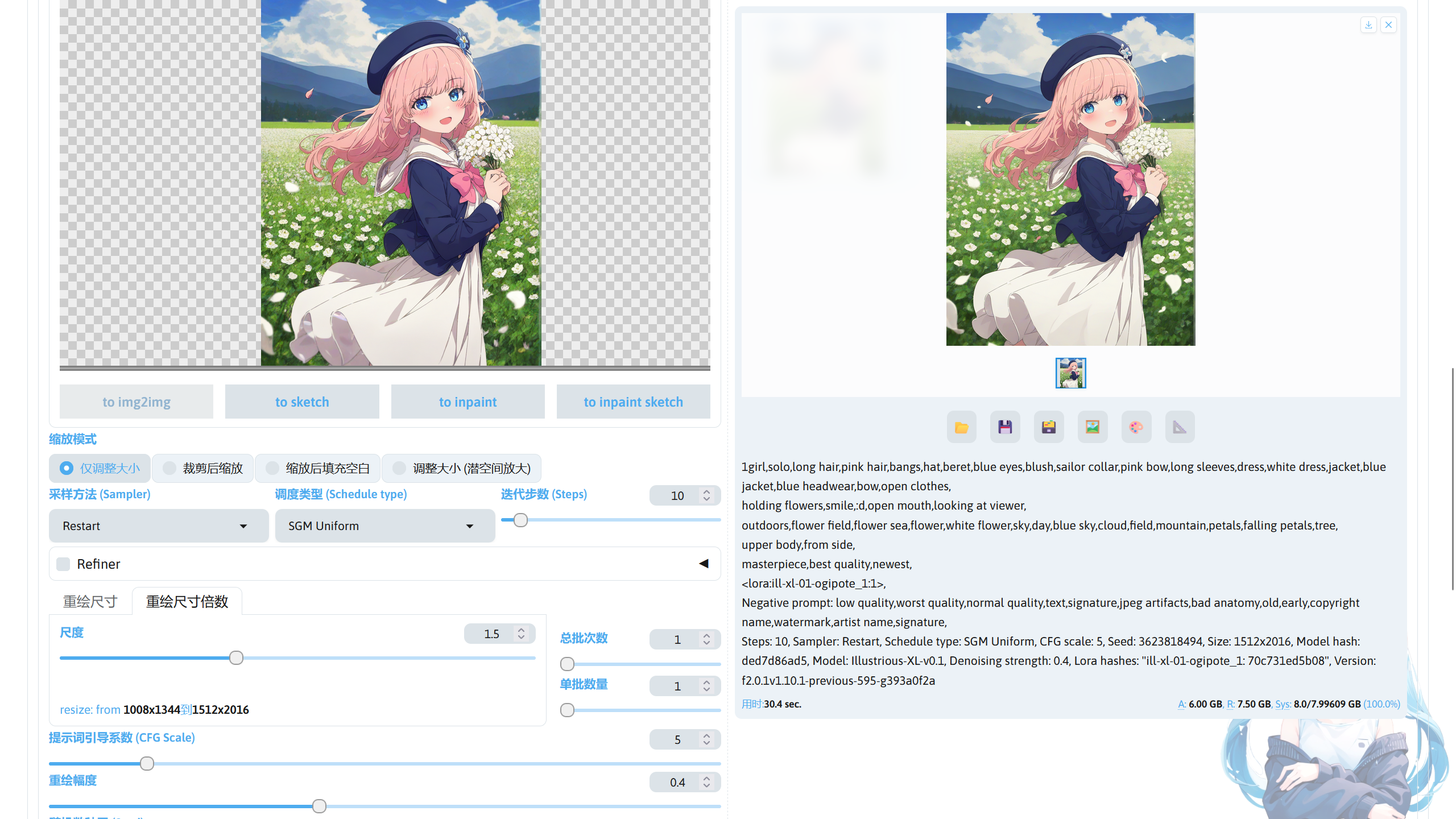Close the output preview with X icon
1456x819 pixels.
tap(1388, 25)
